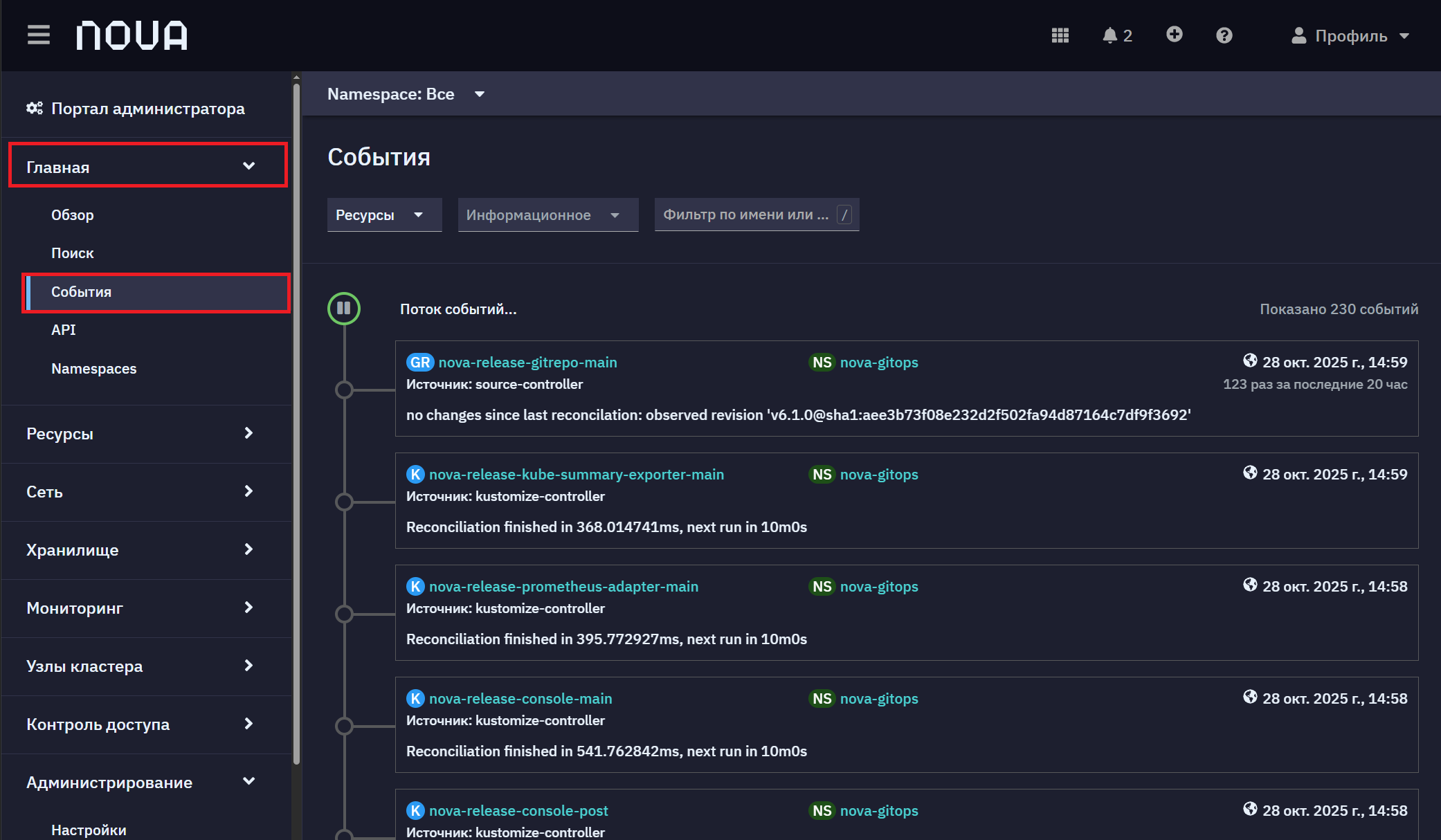Open nova-gitops namespace of gitrepo-main event
Viewport: 1441px width, 840px height.
tap(879, 363)
